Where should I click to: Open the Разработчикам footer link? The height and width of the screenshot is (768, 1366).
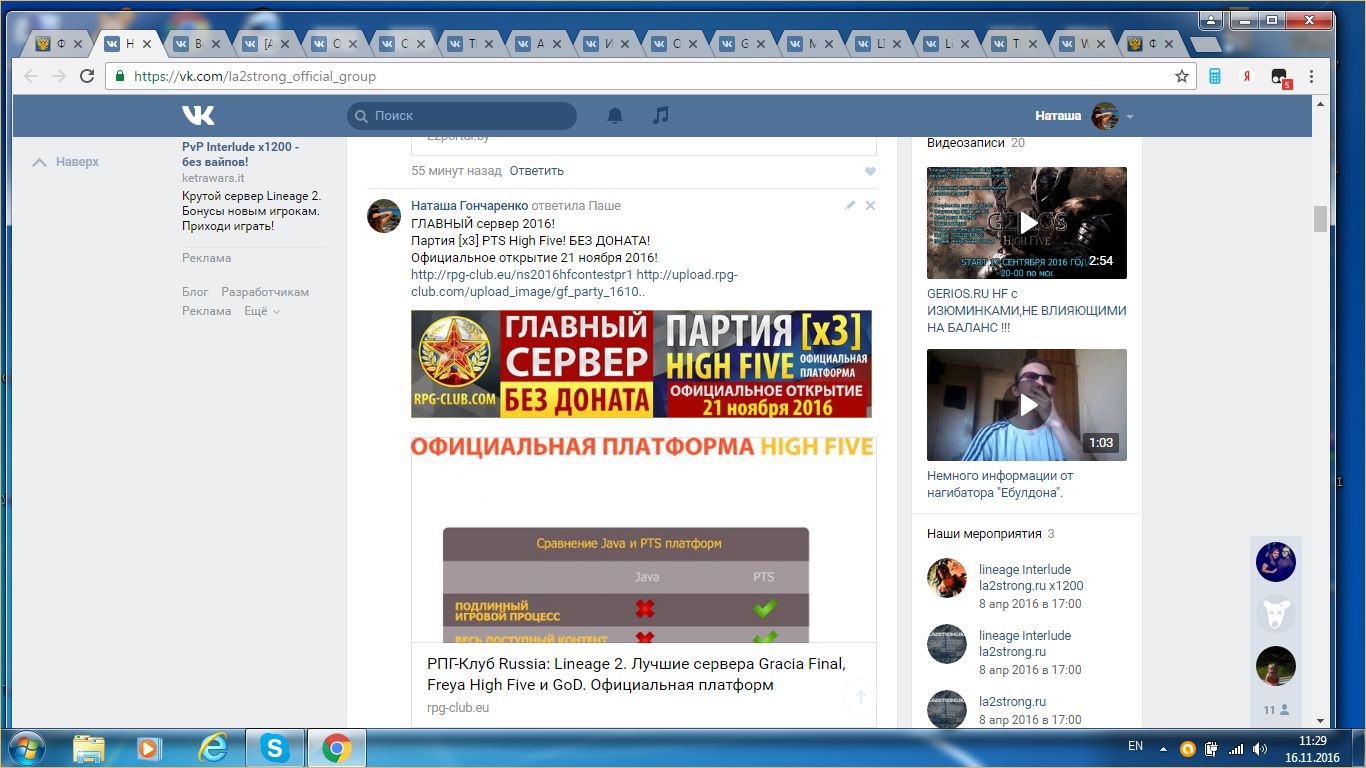(x=265, y=292)
